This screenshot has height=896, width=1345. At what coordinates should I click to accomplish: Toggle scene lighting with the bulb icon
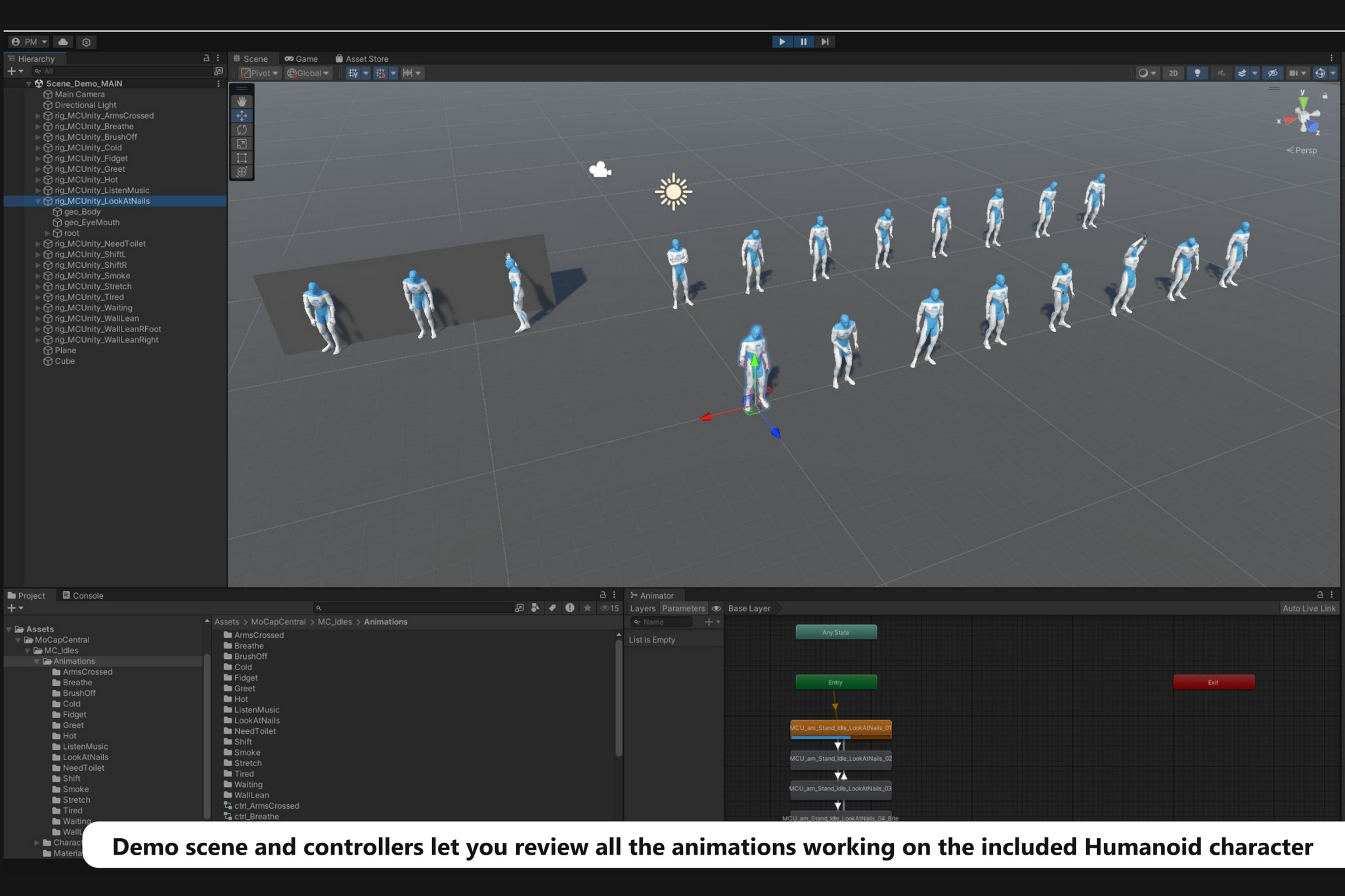(1198, 73)
